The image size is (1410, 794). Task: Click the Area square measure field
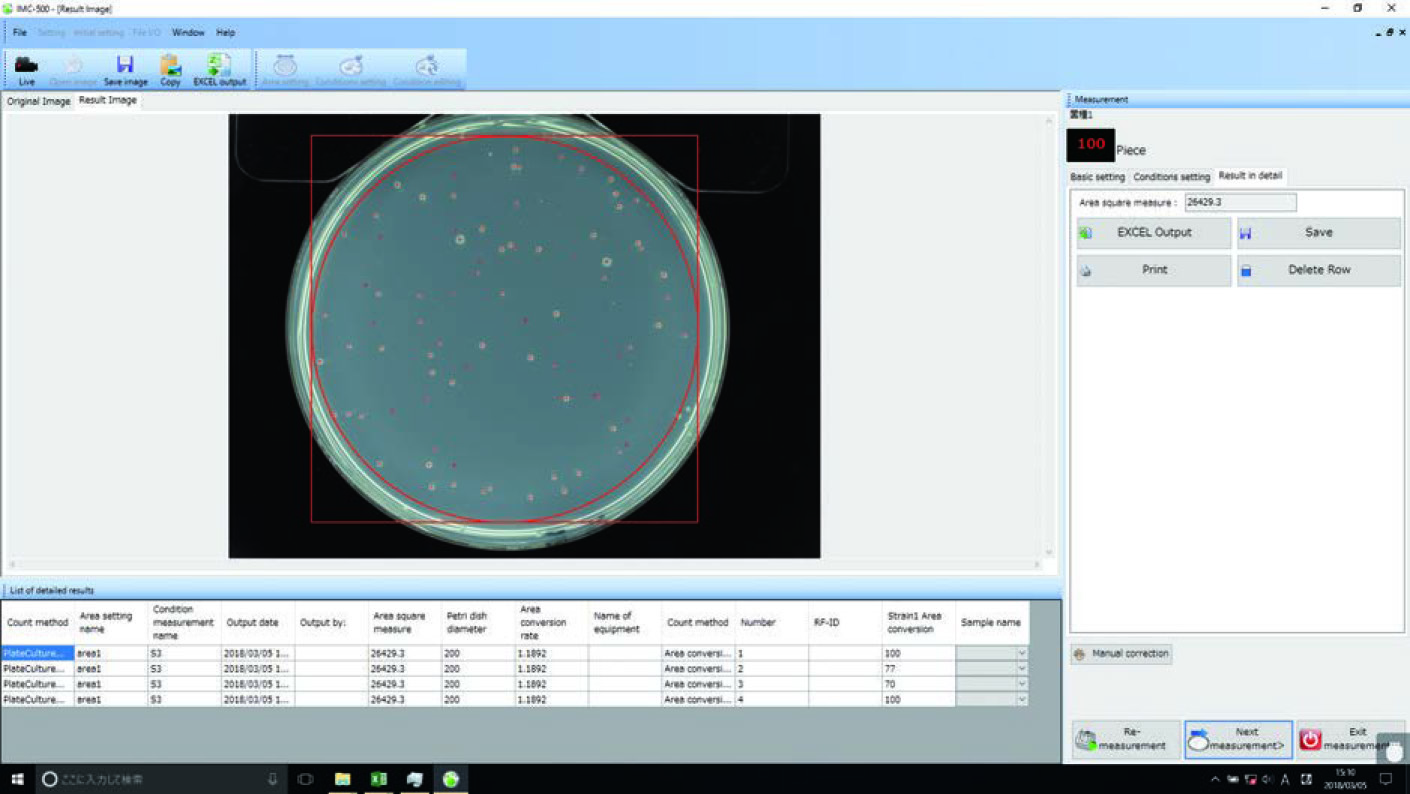tap(1240, 202)
